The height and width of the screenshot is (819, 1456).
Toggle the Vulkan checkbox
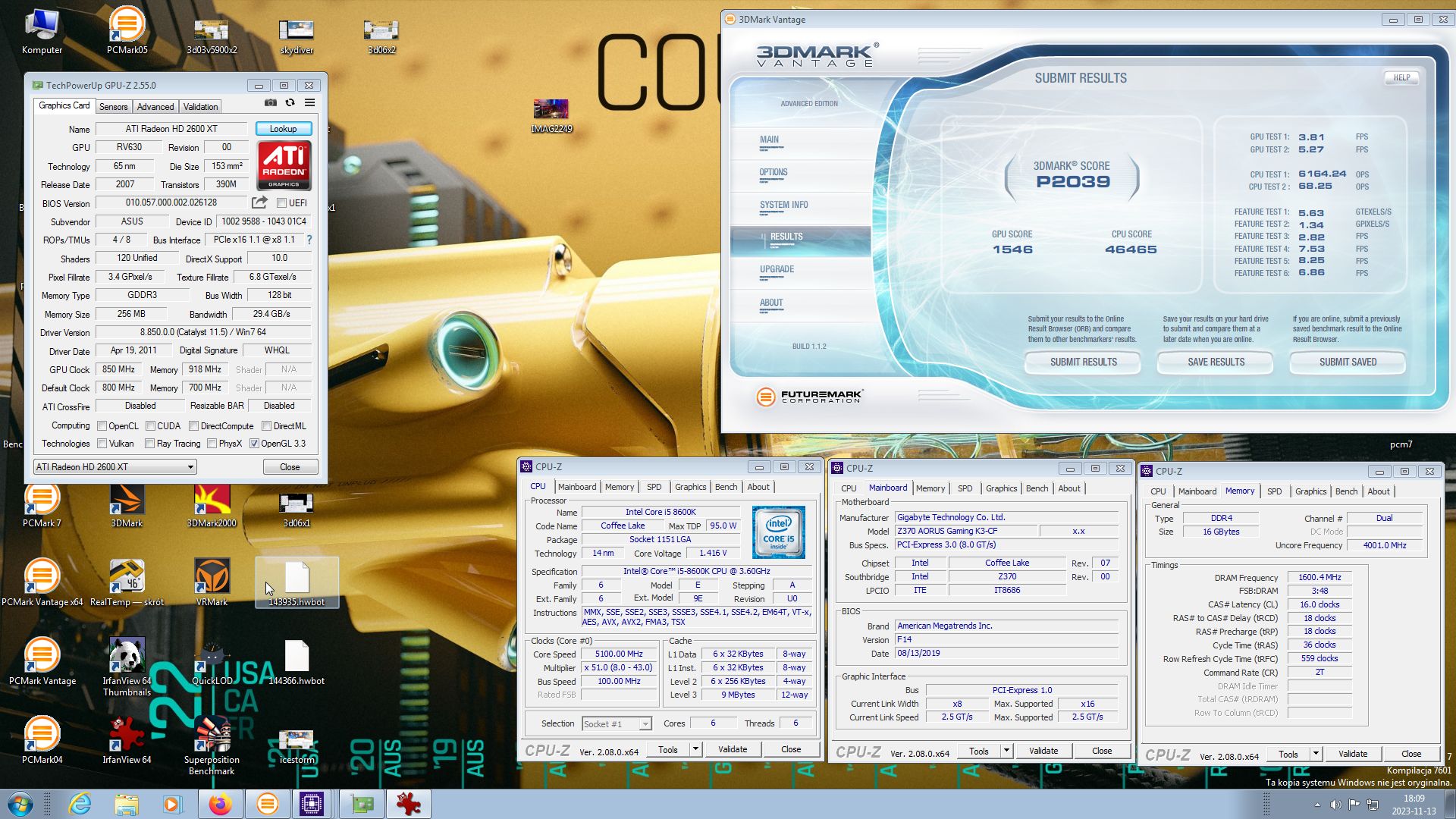pyautogui.click(x=102, y=444)
